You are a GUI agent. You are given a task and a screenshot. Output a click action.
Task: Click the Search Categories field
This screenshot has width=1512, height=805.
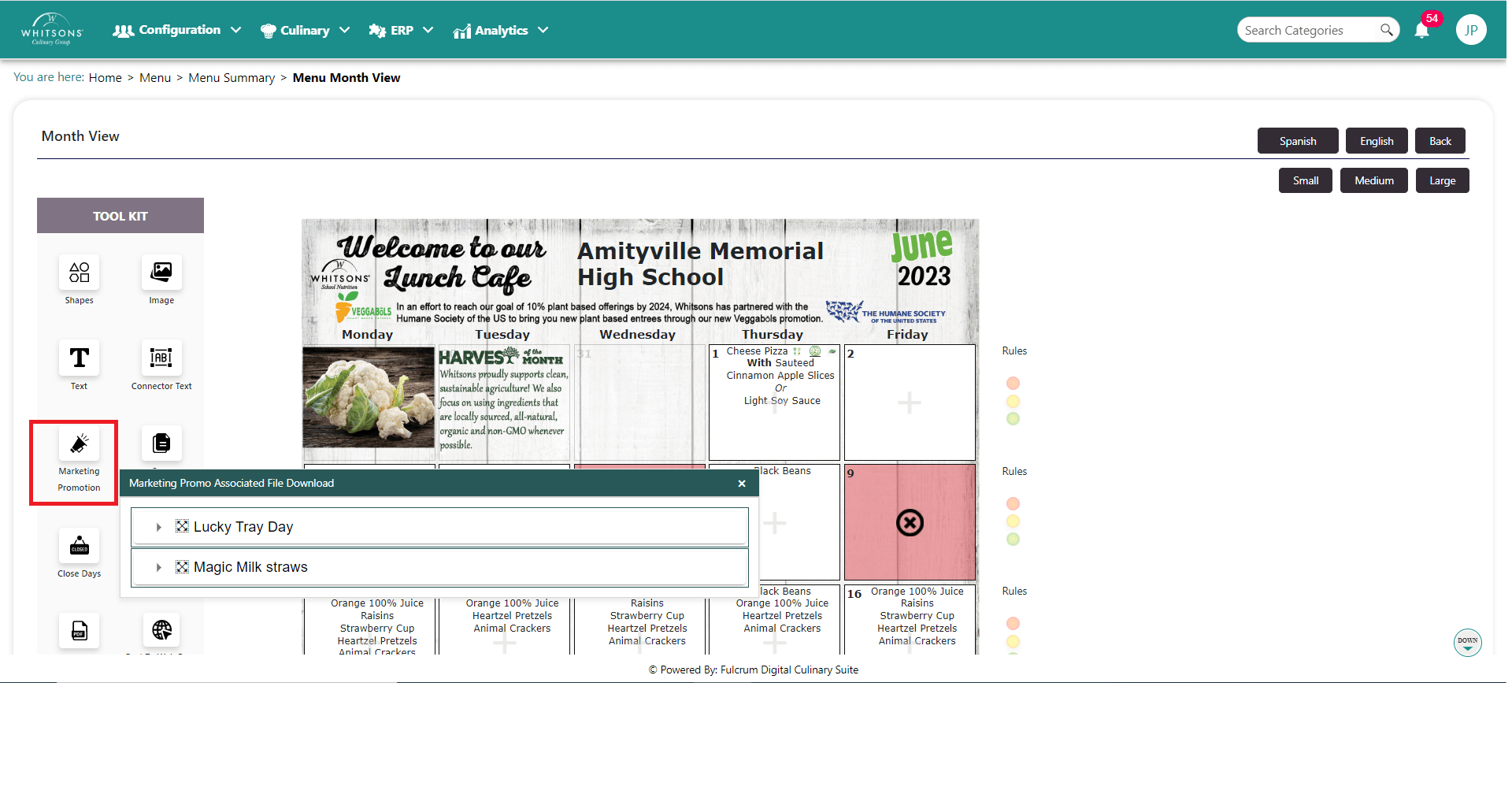click(1307, 31)
